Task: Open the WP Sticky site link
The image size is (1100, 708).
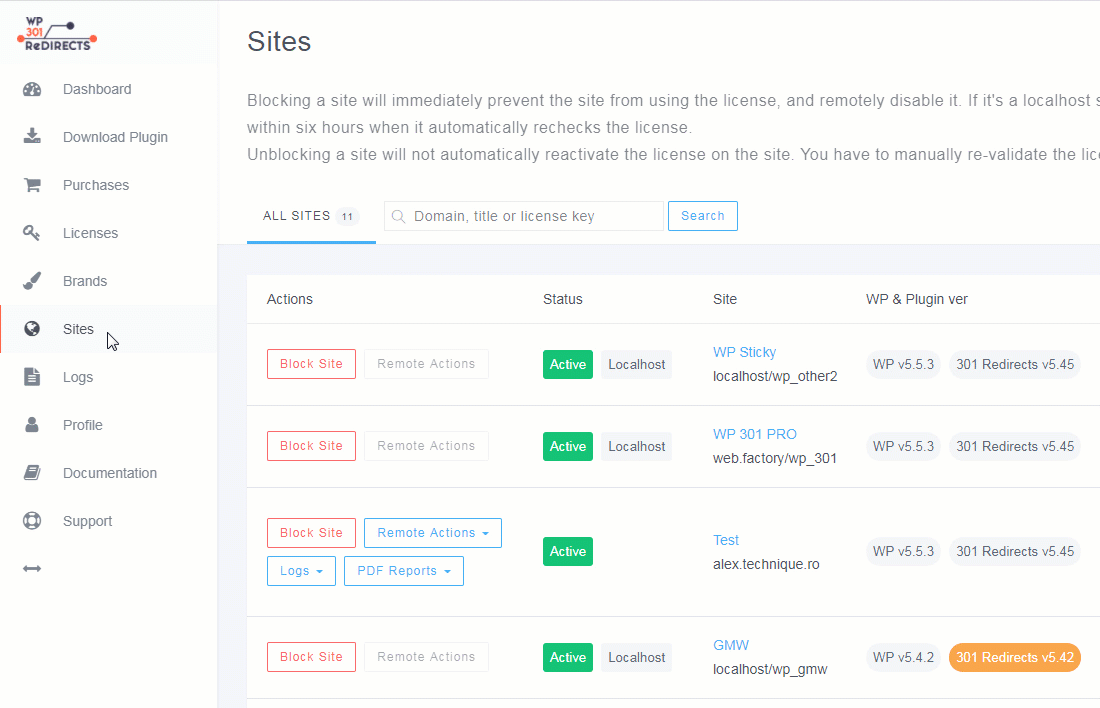Action: [x=744, y=352]
